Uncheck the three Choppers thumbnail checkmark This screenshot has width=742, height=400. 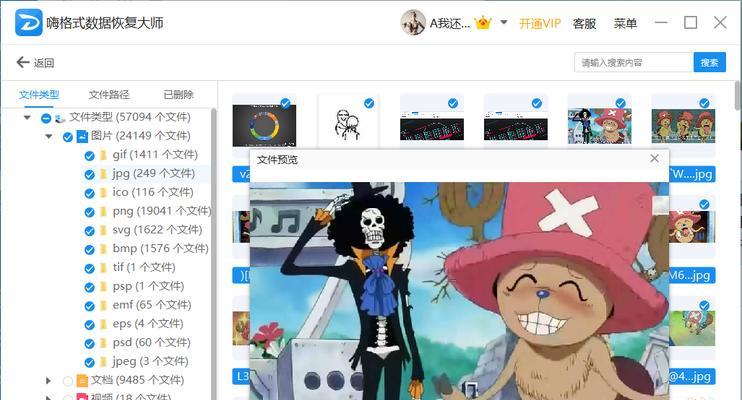pyautogui.click(x=704, y=103)
